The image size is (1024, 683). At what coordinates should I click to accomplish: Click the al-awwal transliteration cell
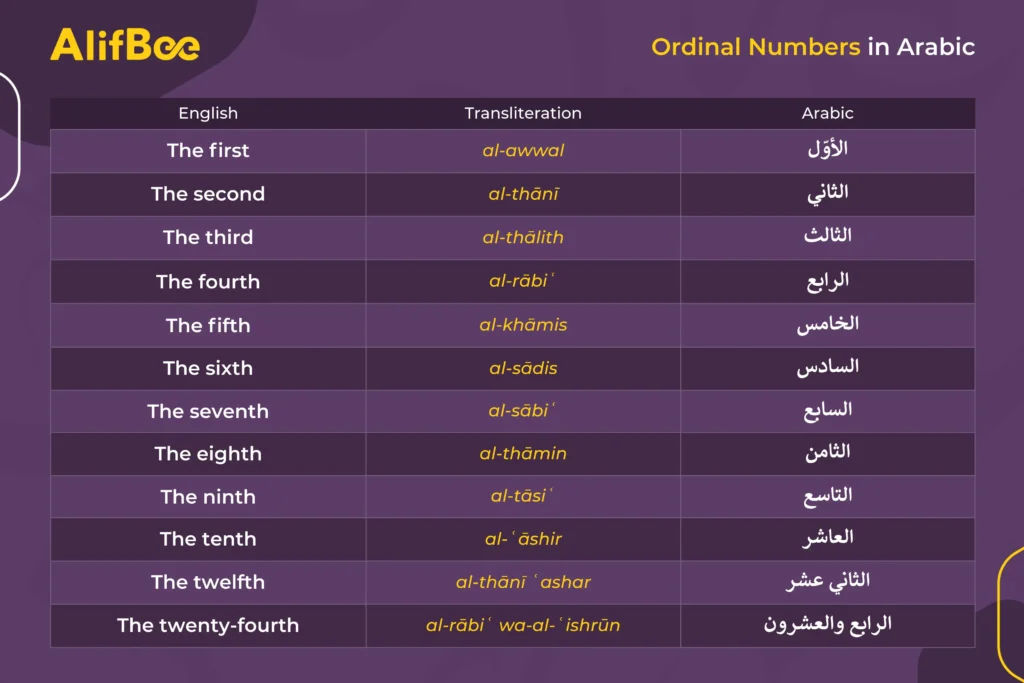click(x=523, y=151)
